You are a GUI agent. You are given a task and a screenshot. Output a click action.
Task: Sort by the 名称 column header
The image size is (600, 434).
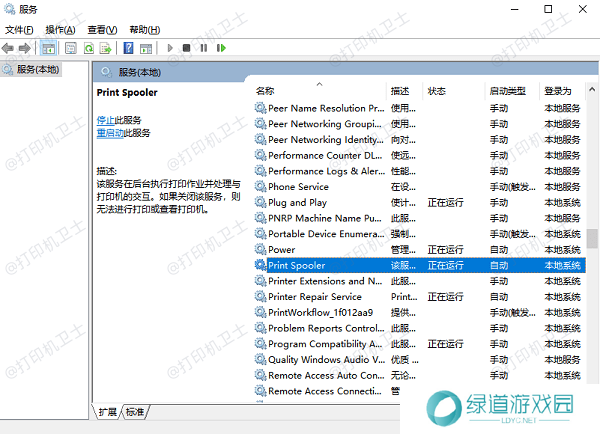click(320, 91)
